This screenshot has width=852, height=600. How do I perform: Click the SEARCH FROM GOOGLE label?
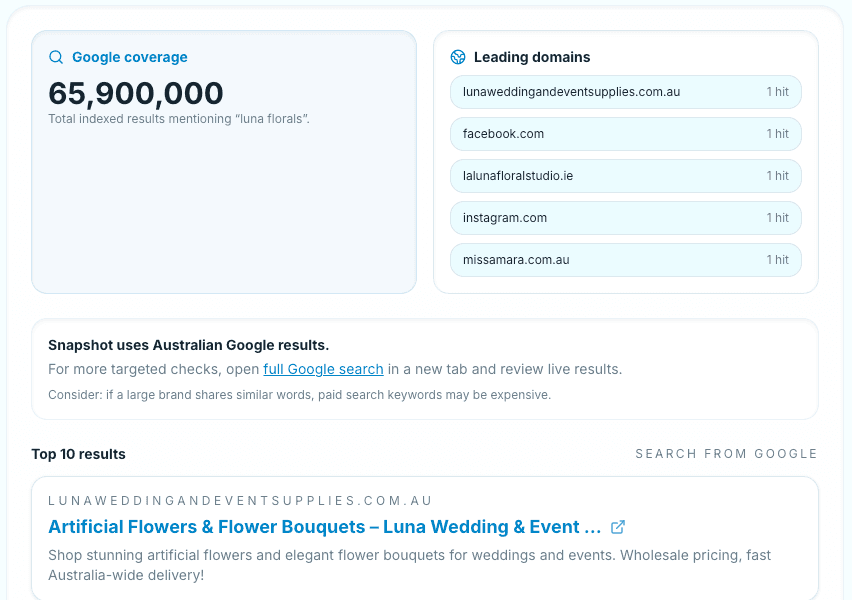click(726, 454)
